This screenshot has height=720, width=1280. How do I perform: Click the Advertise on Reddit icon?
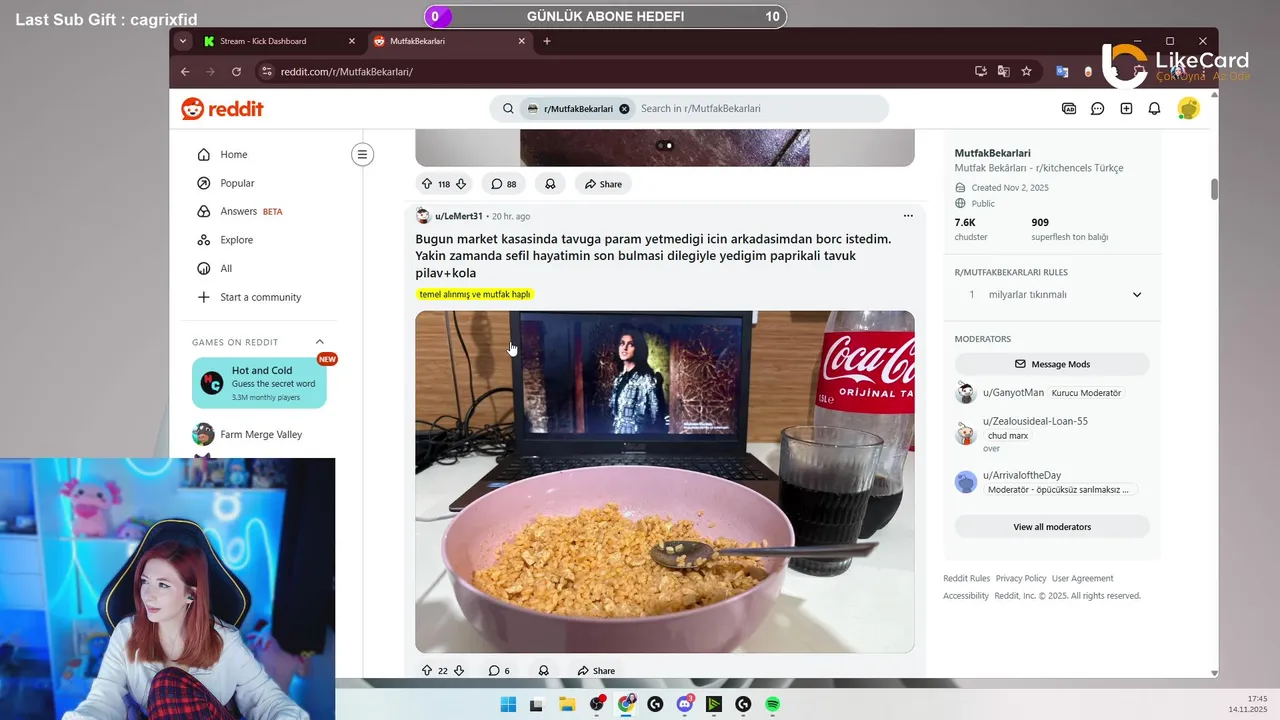1069,109
